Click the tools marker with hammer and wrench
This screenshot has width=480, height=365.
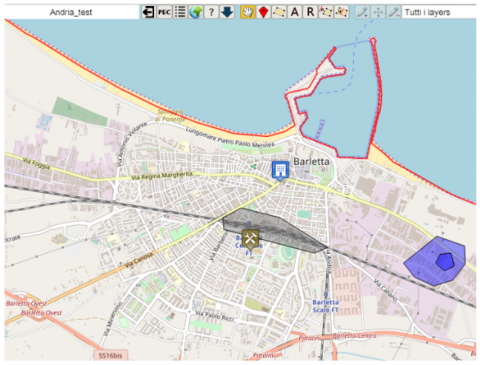[250, 239]
